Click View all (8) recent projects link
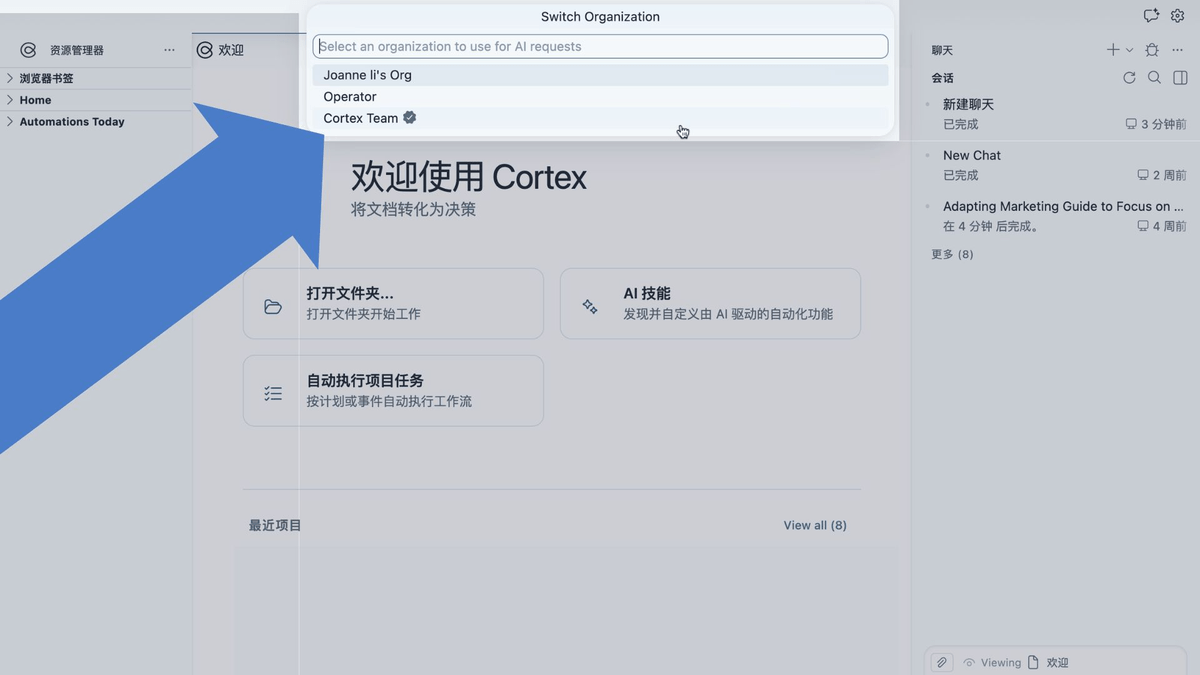The image size is (1200, 675). pos(815,525)
